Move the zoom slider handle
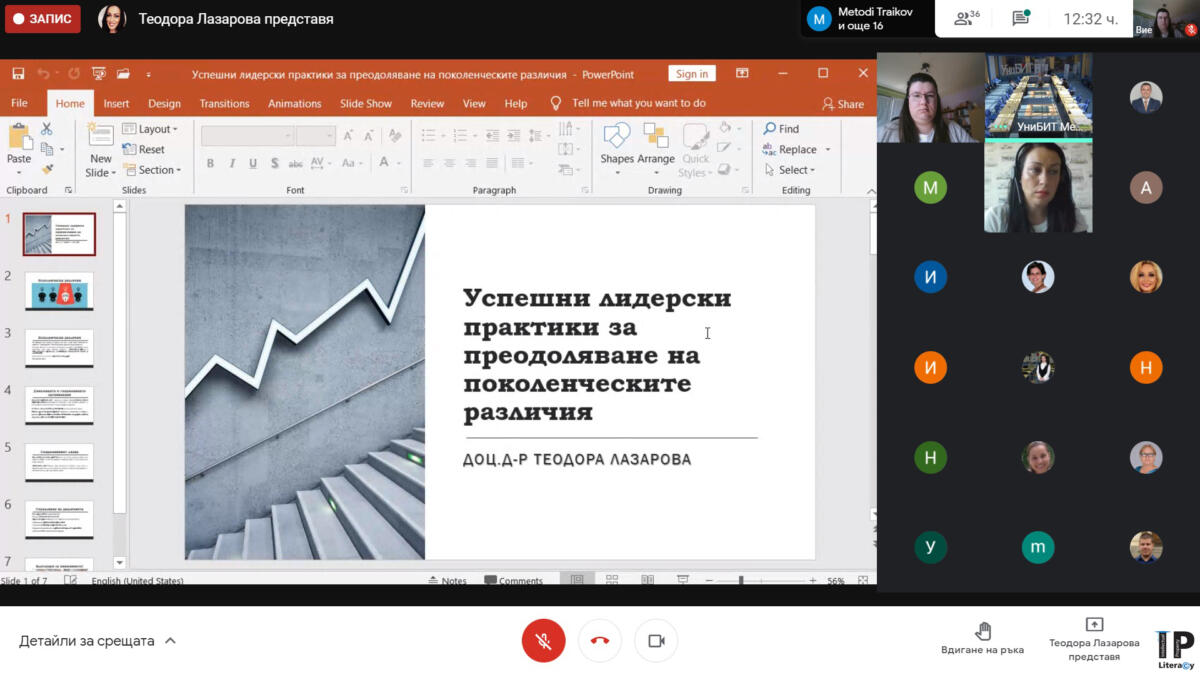Screen dimensions: 1200x675 click(x=741, y=580)
